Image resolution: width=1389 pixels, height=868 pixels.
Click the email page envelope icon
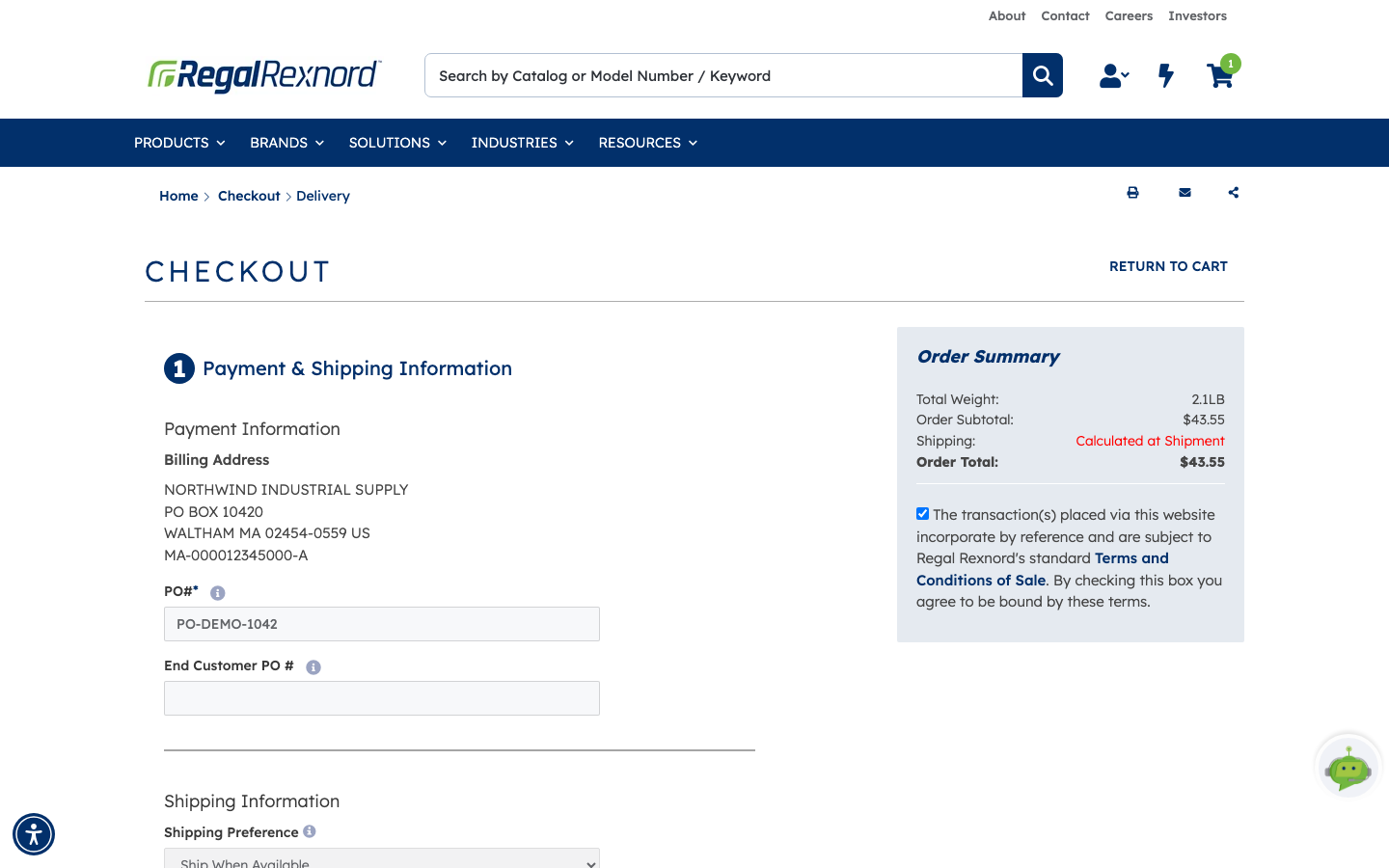pos(1185,193)
